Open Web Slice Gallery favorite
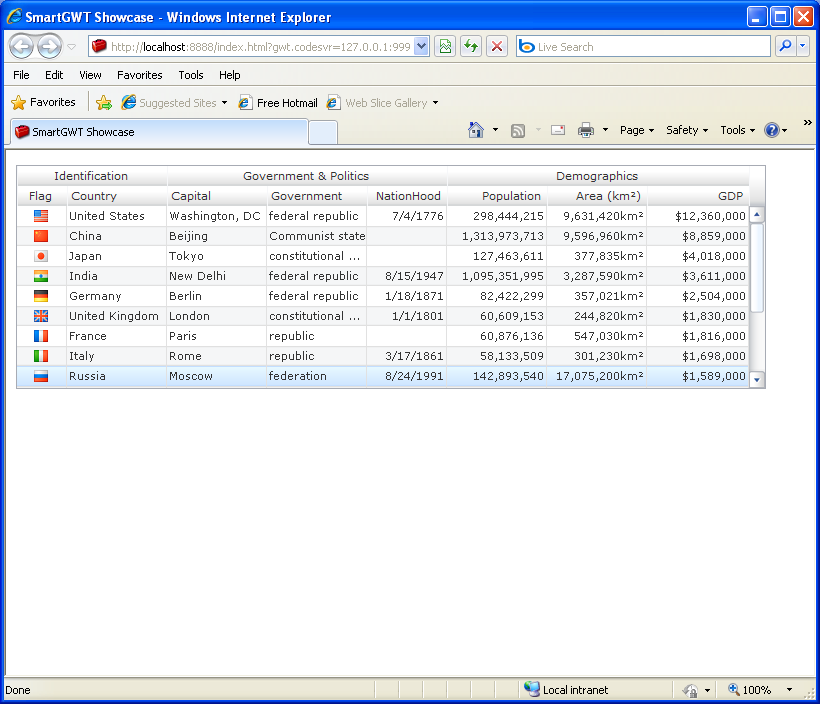 click(x=382, y=103)
